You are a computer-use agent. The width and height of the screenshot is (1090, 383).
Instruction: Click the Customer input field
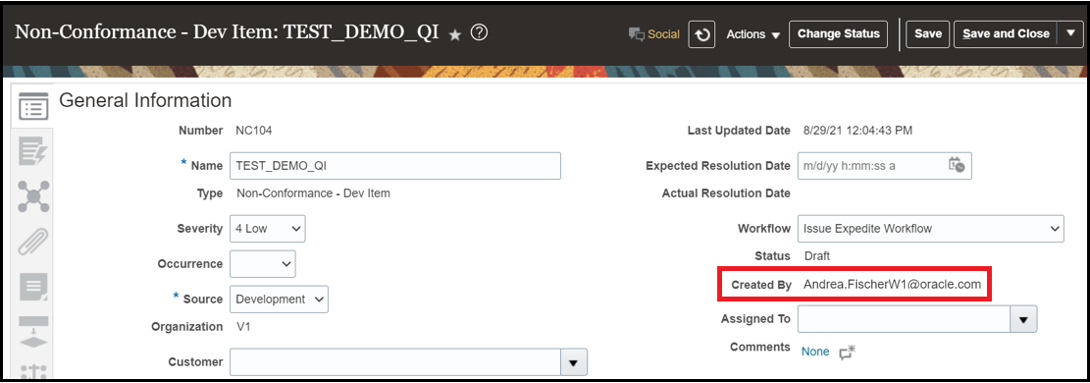(395, 362)
